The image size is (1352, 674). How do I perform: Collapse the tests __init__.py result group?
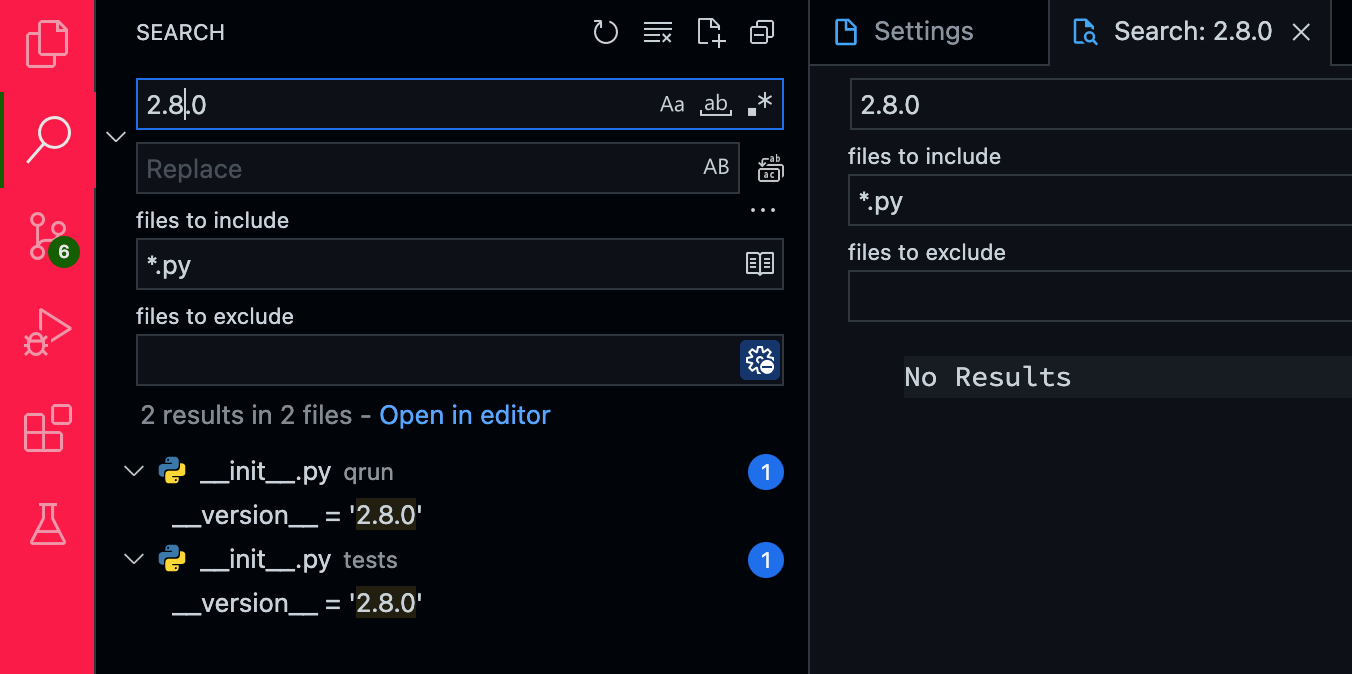(133, 559)
